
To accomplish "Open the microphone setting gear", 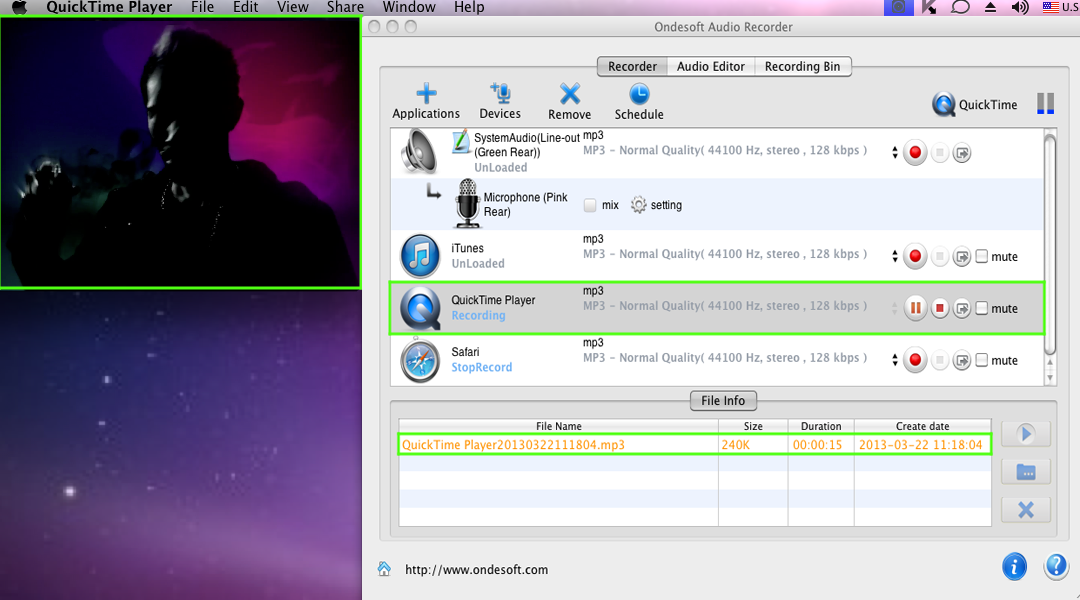I will (639, 205).
